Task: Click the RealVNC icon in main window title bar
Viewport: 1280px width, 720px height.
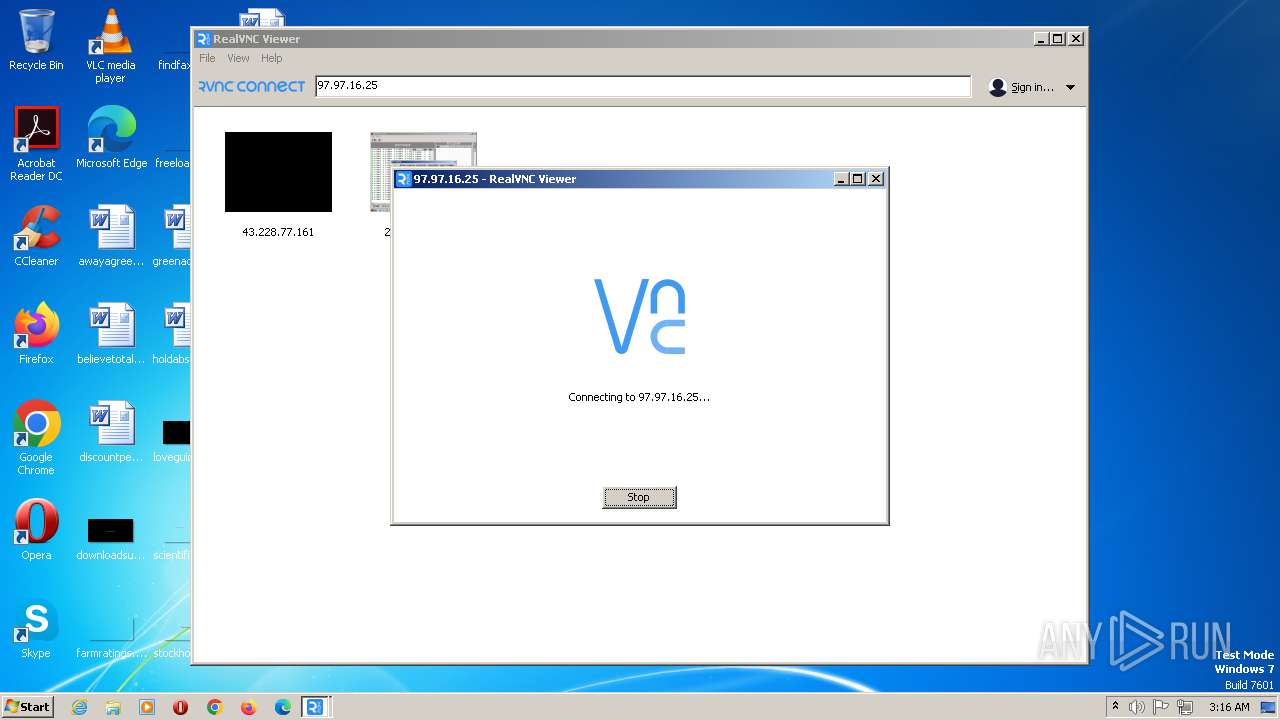Action: click(x=203, y=39)
